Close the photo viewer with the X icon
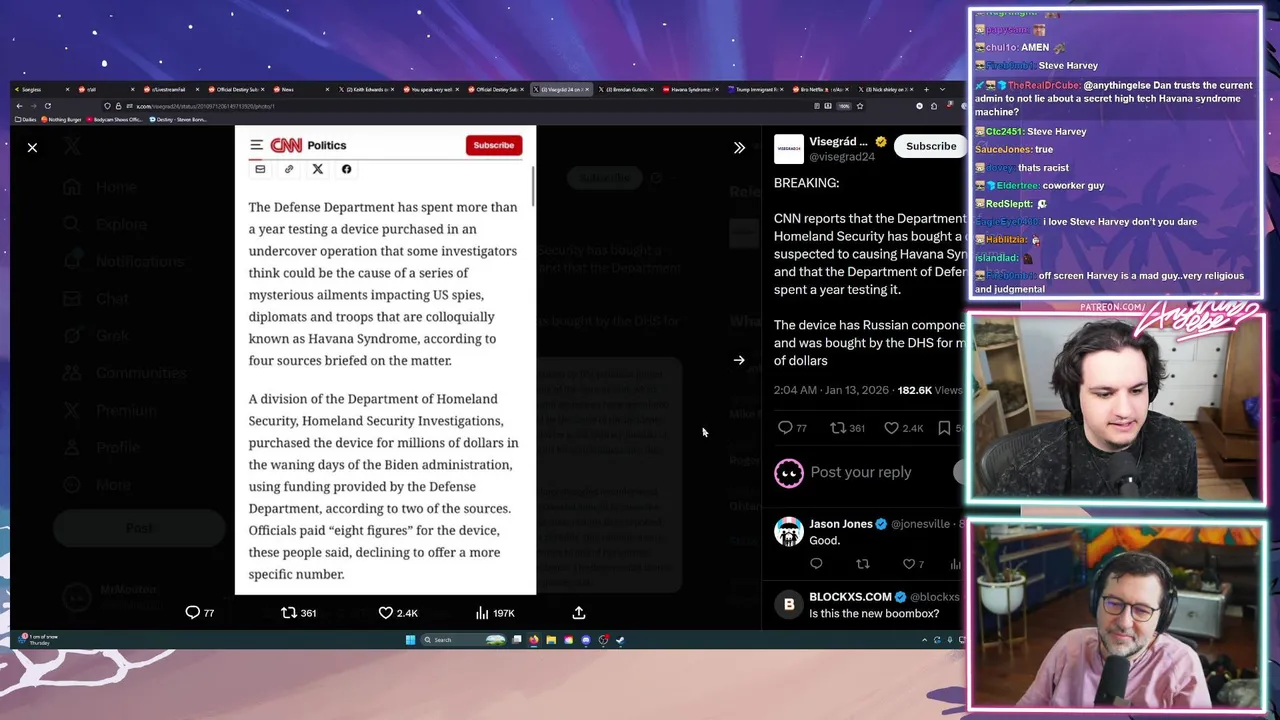Image resolution: width=1280 pixels, height=720 pixels. point(32,148)
